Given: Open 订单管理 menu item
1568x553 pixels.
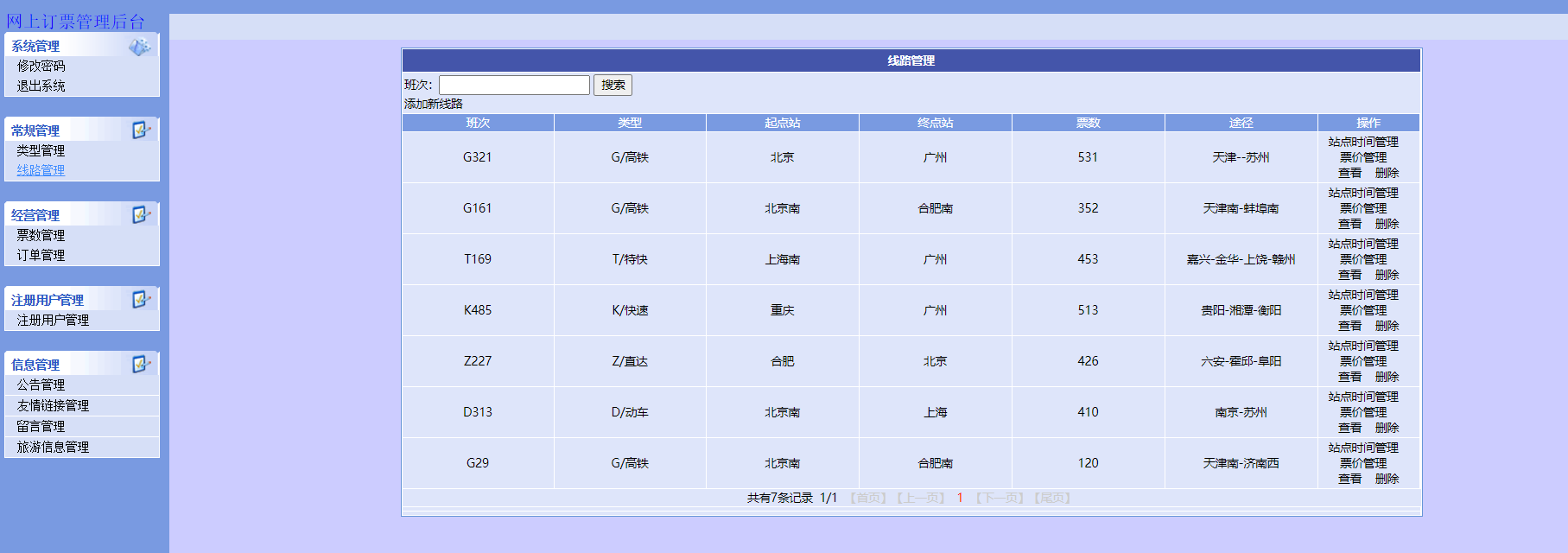Looking at the screenshot, I should click(41, 255).
